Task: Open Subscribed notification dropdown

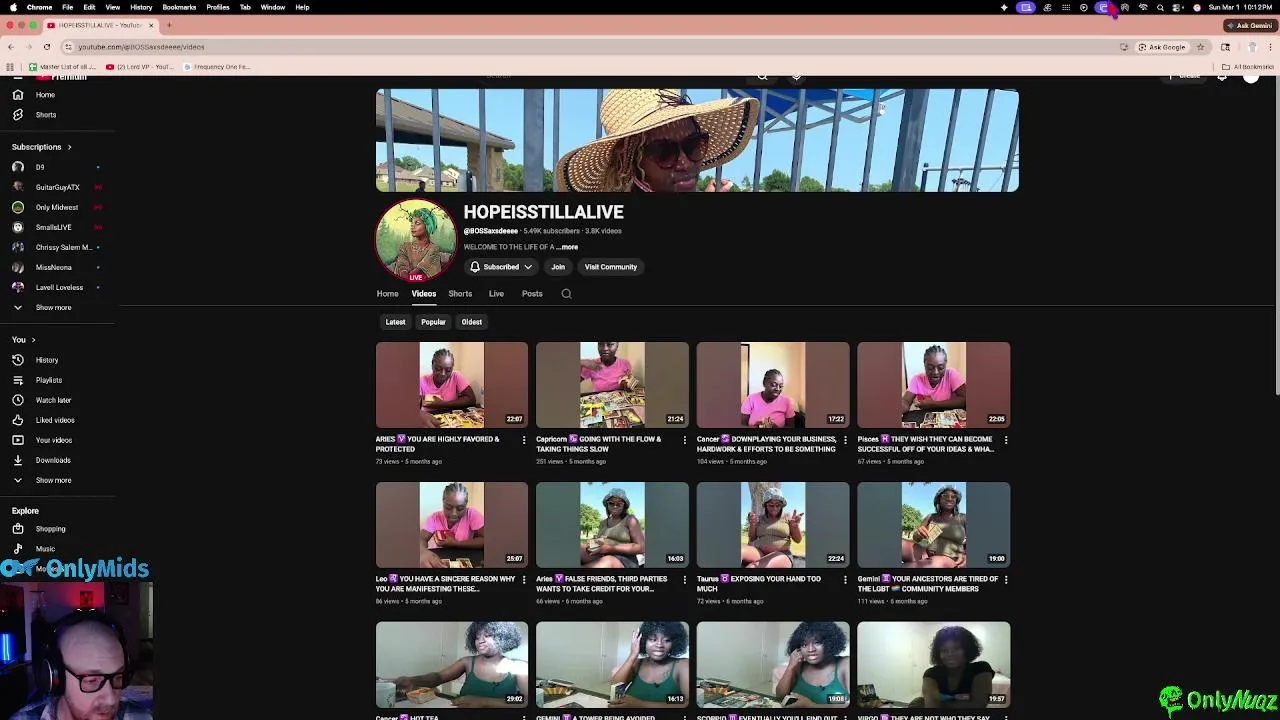Action: [x=501, y=267]
